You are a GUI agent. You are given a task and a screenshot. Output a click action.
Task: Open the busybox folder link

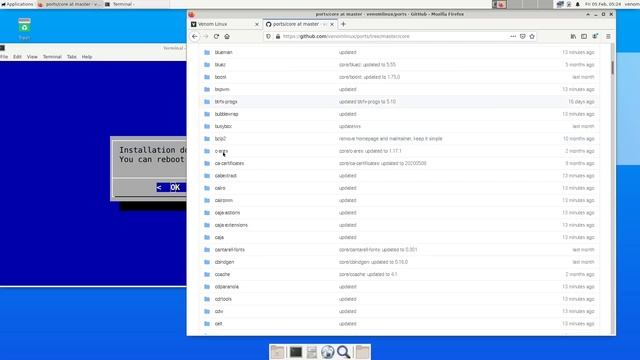[x=223, y=126]
